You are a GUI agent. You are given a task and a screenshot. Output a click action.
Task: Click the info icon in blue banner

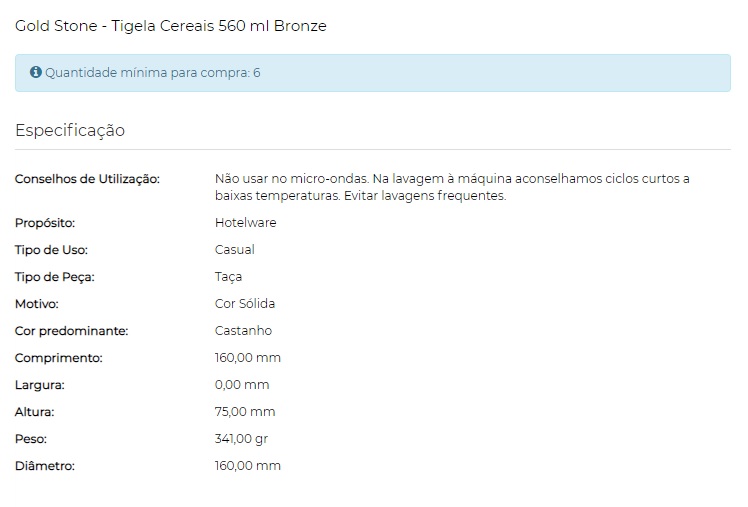point(36,72)
